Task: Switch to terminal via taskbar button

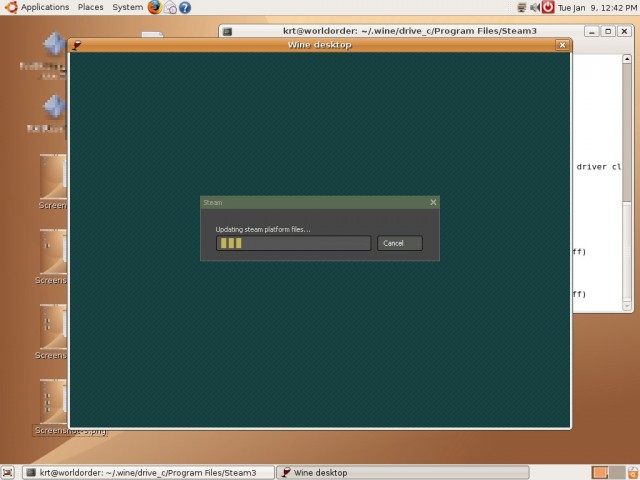Action: coord(148,473)
